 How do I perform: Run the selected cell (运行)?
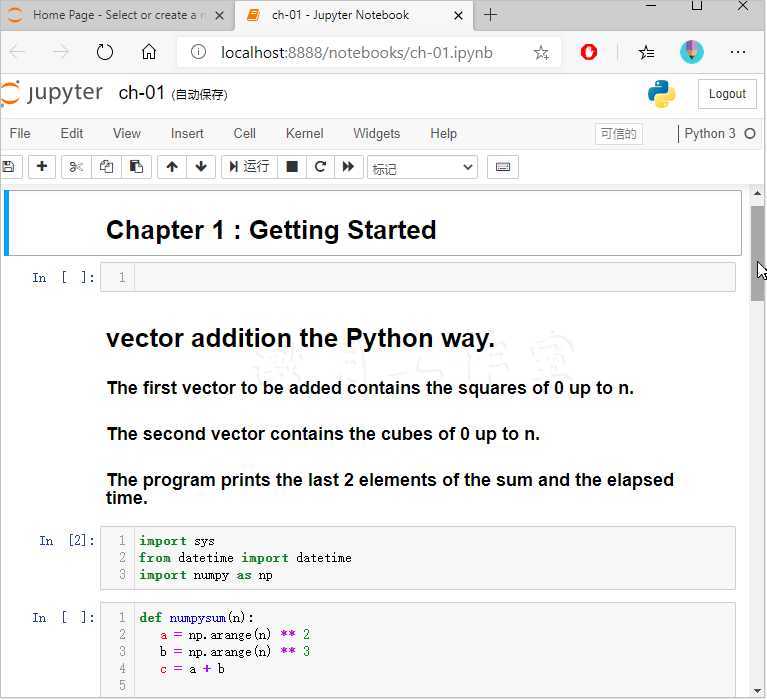coord(249,167)
